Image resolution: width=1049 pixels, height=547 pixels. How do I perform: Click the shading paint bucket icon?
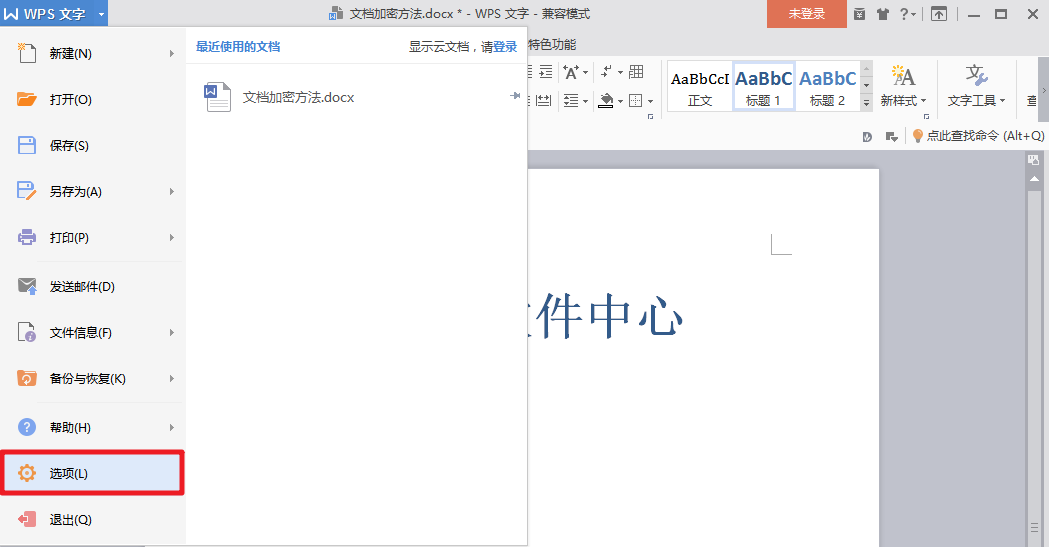[605, 100]
